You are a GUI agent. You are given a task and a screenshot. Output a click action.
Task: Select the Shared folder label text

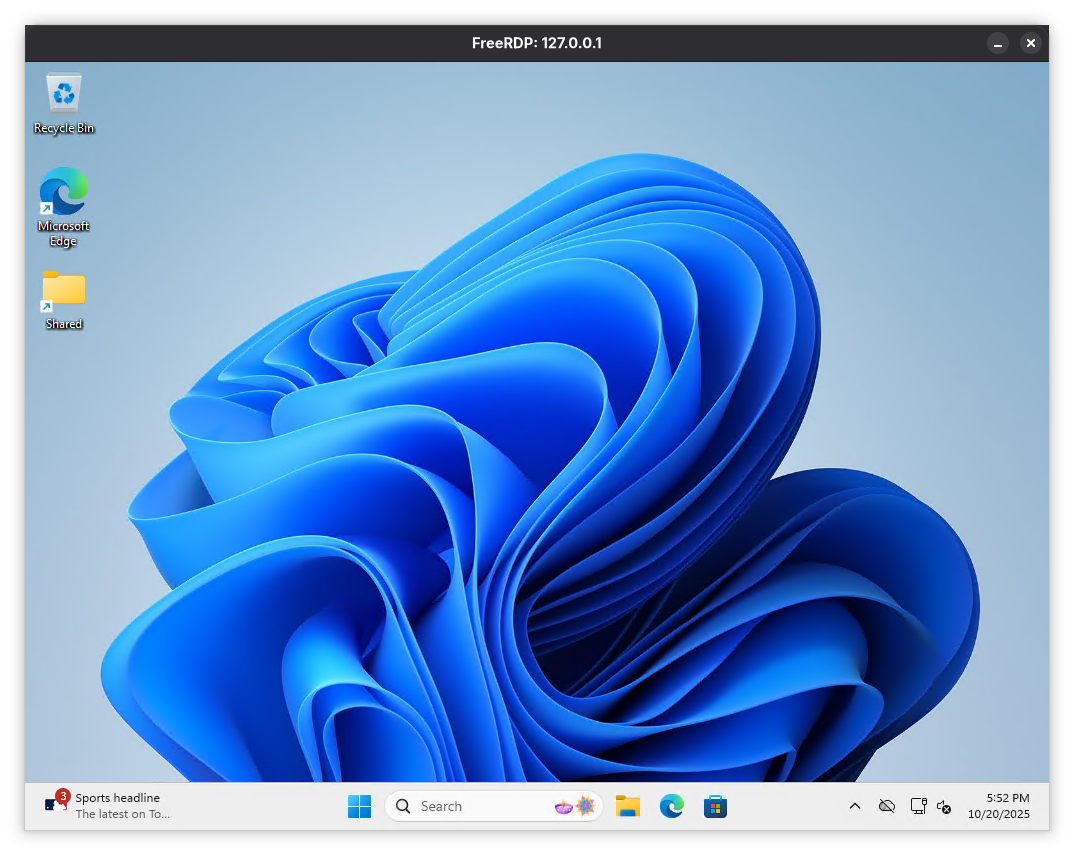click(63, 323)
